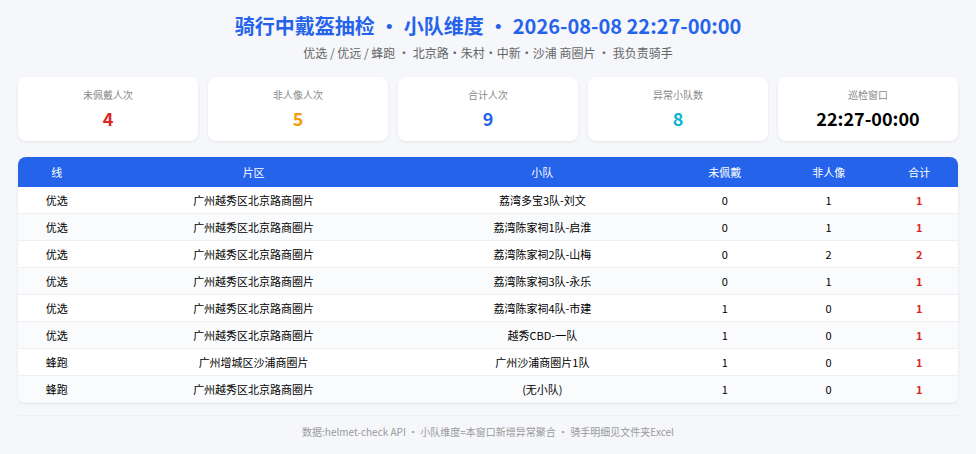Click the 片区 cell in the 越秀CBD-一队 row

tap(253, 336)
